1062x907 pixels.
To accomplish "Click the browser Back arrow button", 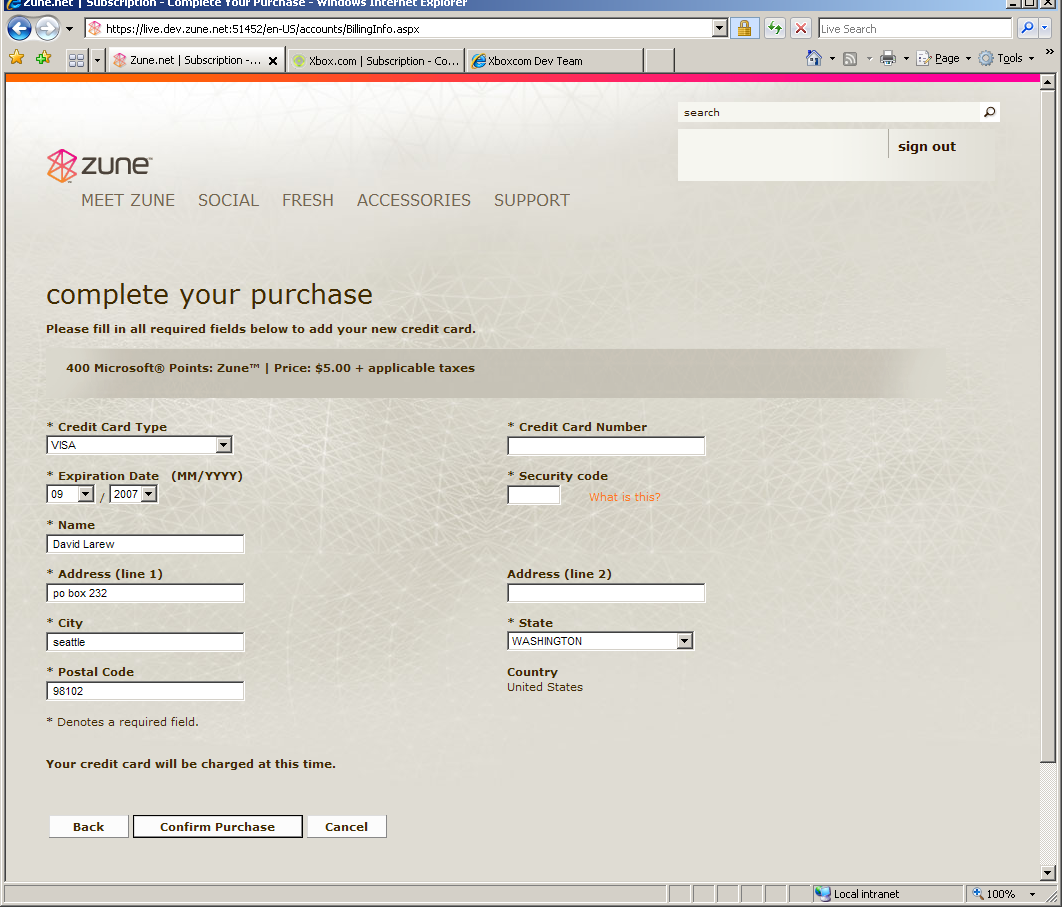I will click(19, 28).
